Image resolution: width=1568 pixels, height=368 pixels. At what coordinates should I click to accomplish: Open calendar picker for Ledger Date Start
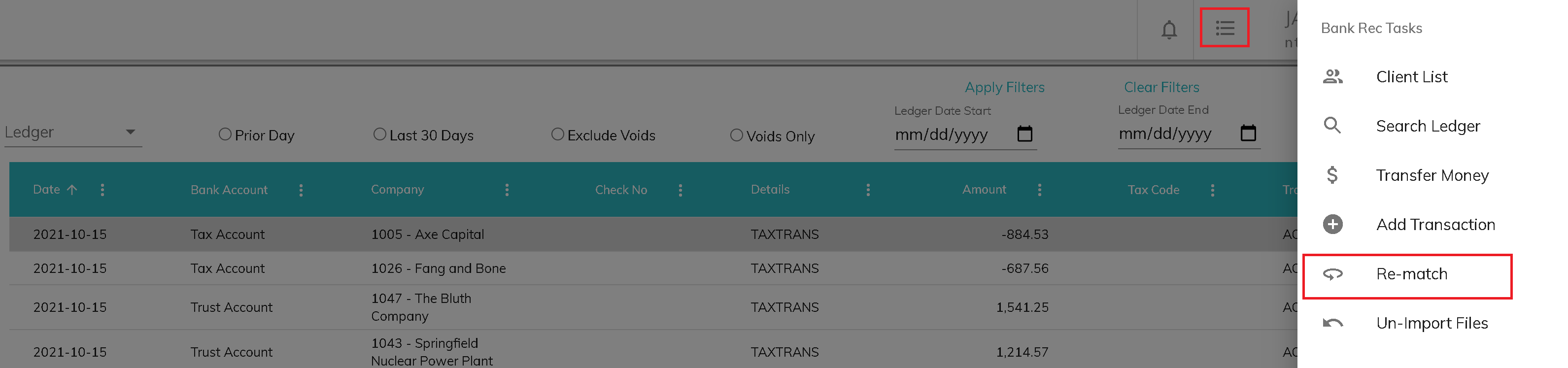(1025, 134)
